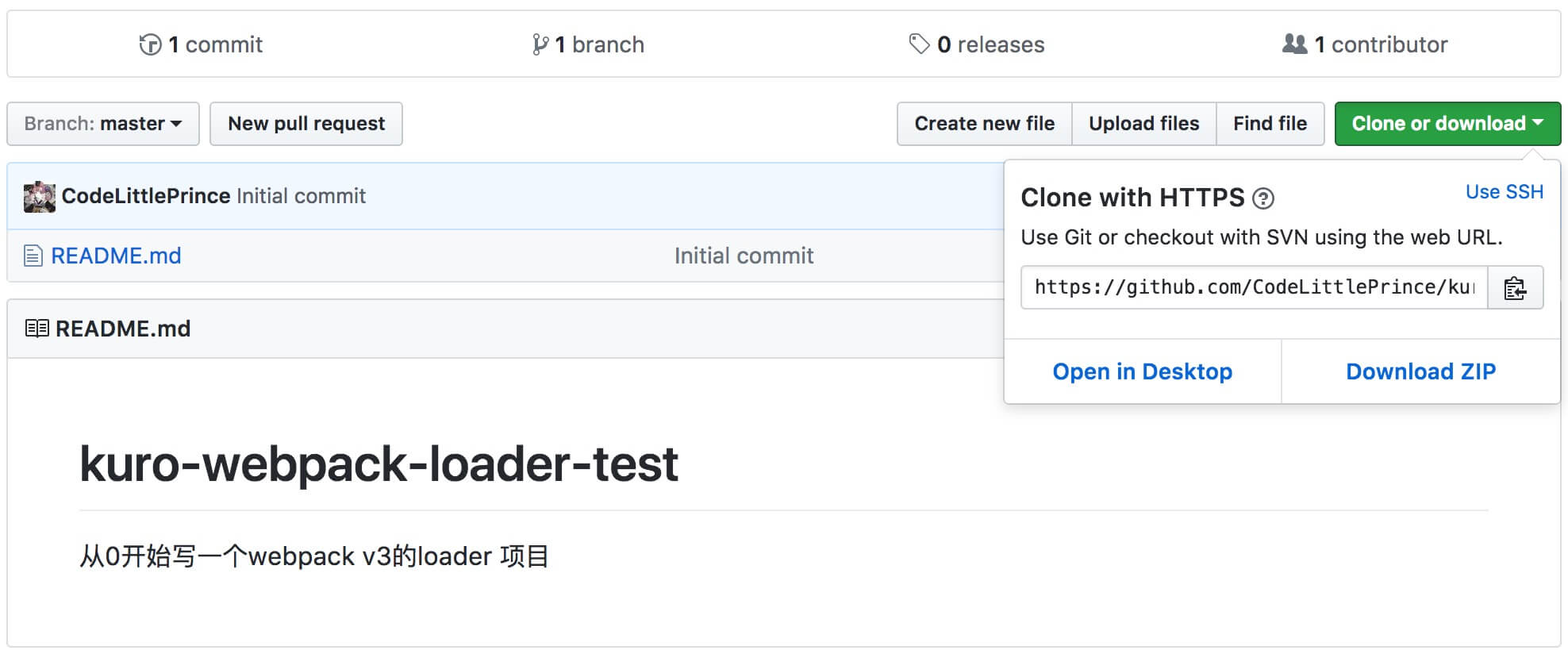This screenshot has height=654, width=1568.
Task: Open the README.md file link
Action: click(x=116, y=256)
